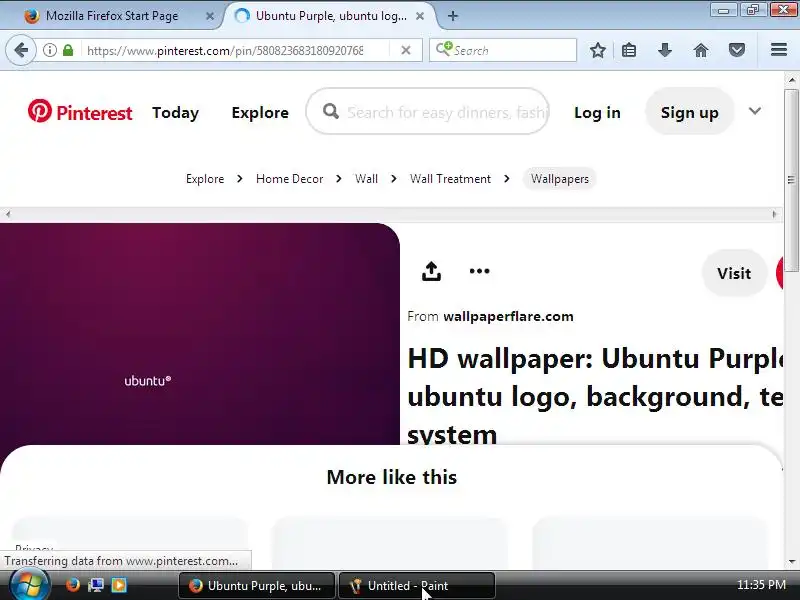Image resolution: width=800 pixels, height=600 pixels.
Task: Click Sign up button
Action: (x=690, y=112)
